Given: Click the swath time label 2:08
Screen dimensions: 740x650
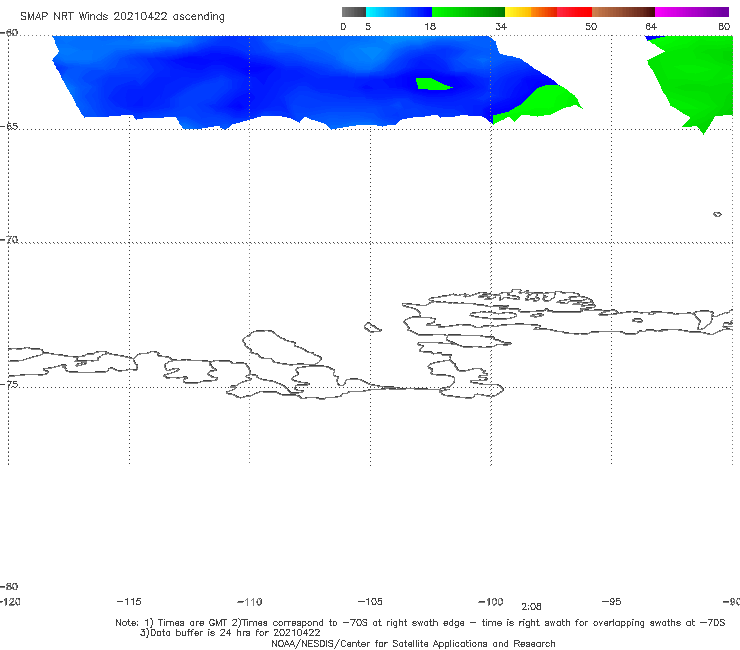Looking at the screenshot, I should coord(531,607).
